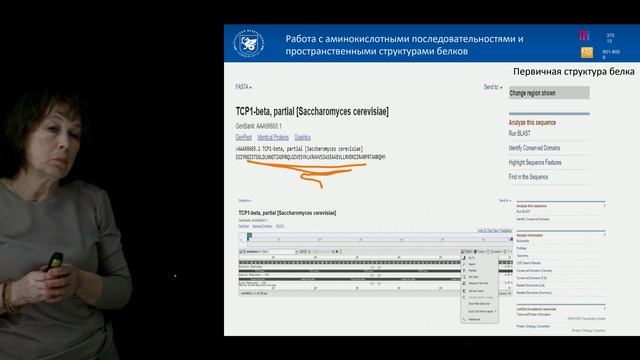Screen dimensions: 640x360
Task: Open the Taxonomy related link
Action: 522,256
